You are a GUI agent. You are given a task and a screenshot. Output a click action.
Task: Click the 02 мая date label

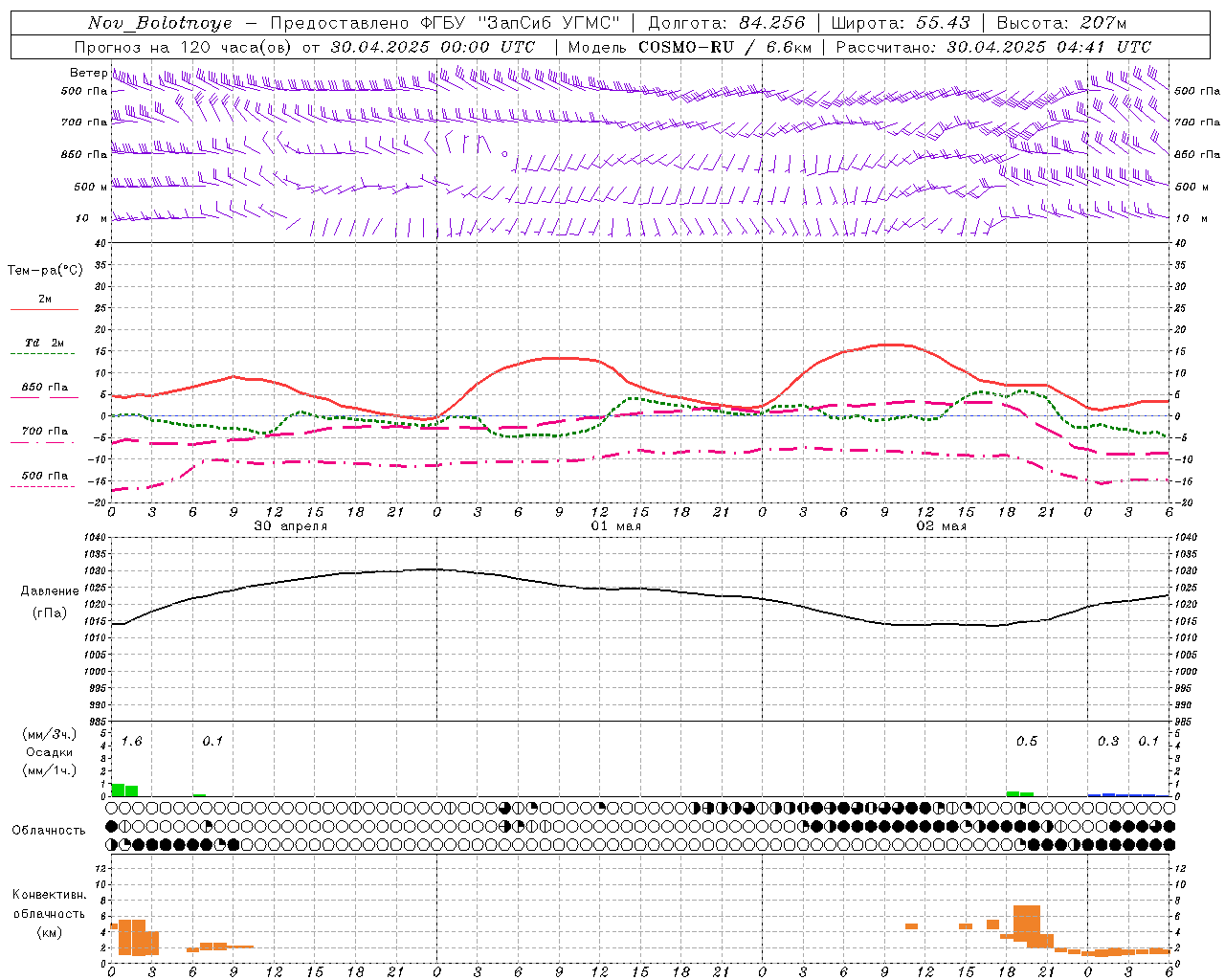[x=941, y=525]
